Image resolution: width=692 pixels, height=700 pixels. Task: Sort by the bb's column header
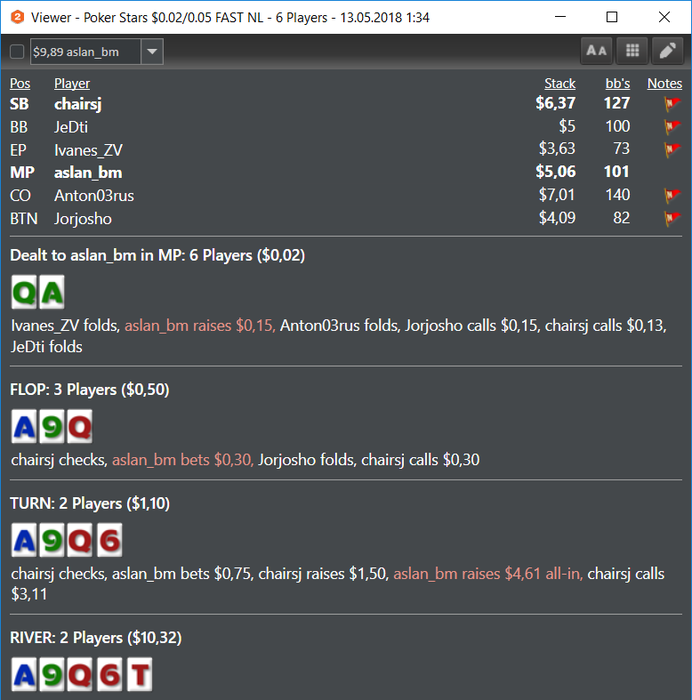[617, 83]
